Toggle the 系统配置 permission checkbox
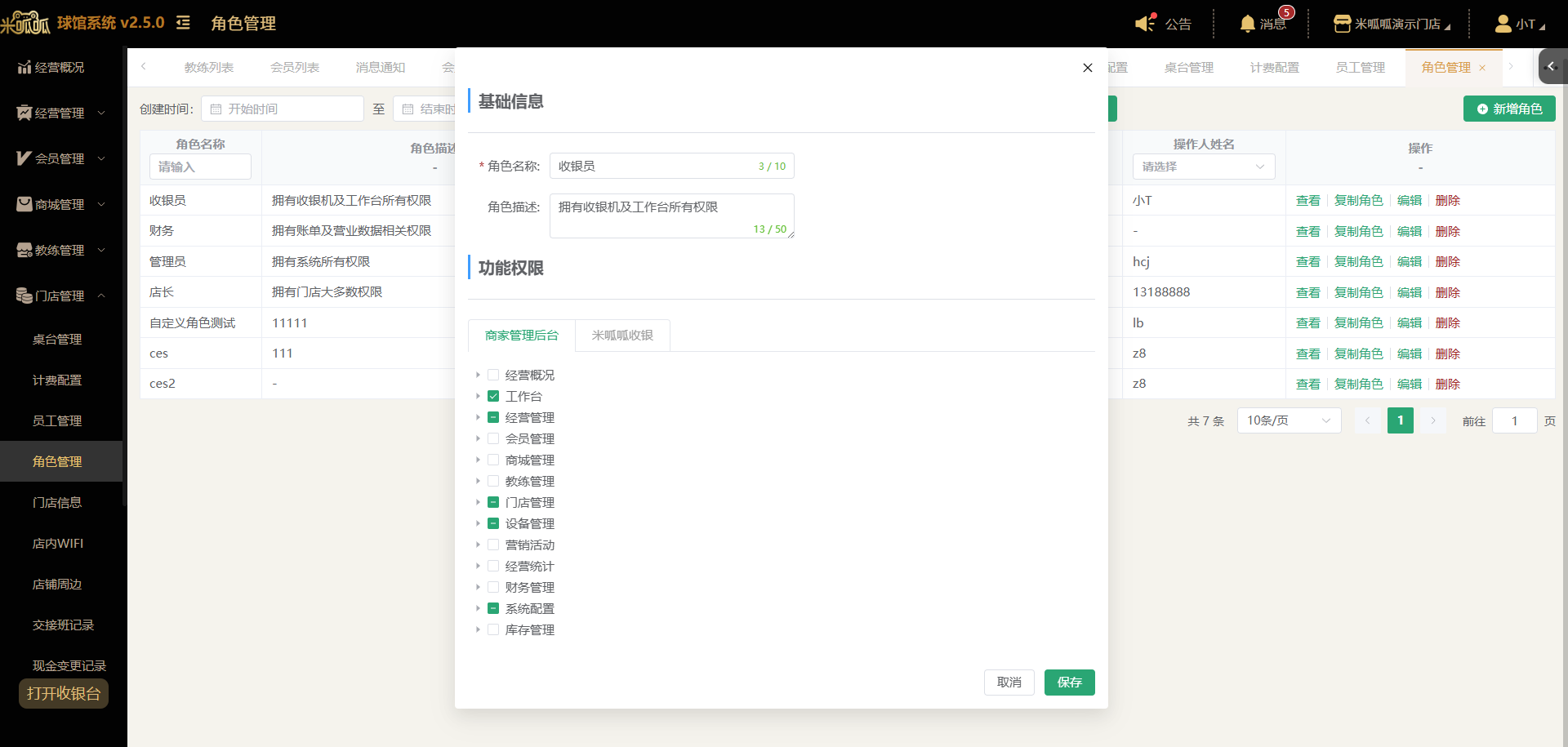This screenshot has width=1568, height=747. (x=493, y=608)
